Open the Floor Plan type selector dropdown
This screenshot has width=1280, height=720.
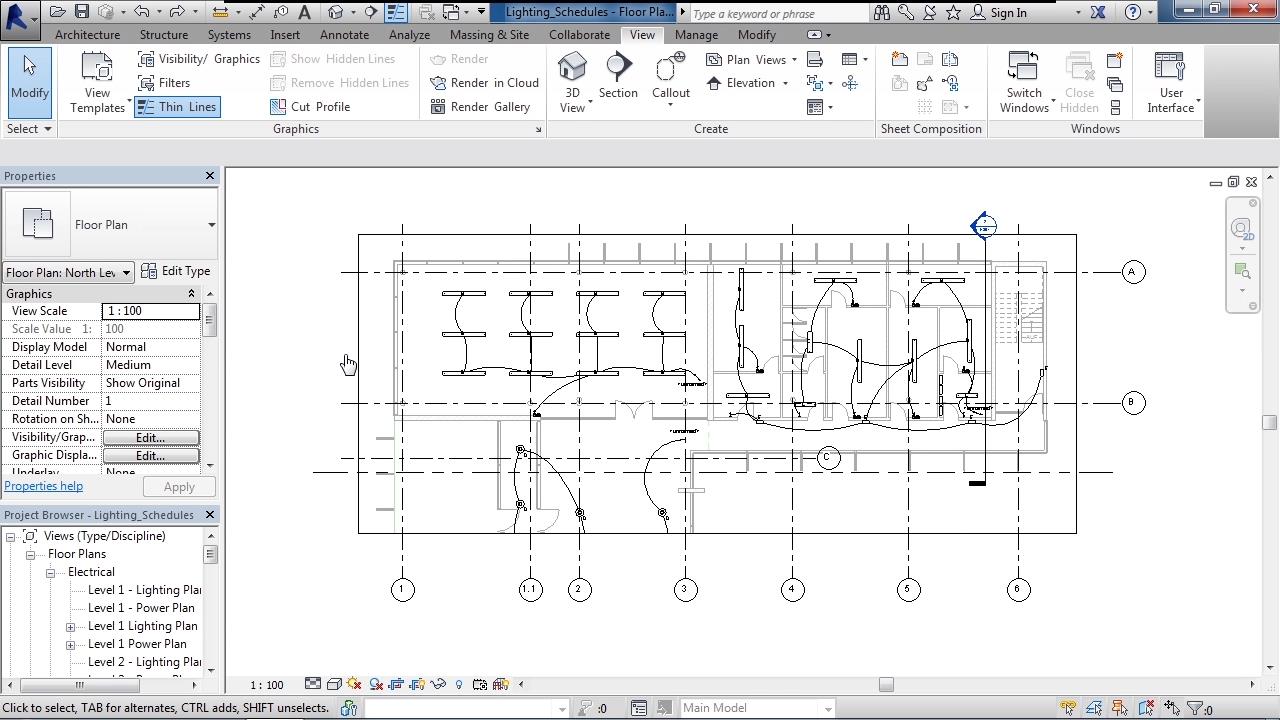[211, 225]
